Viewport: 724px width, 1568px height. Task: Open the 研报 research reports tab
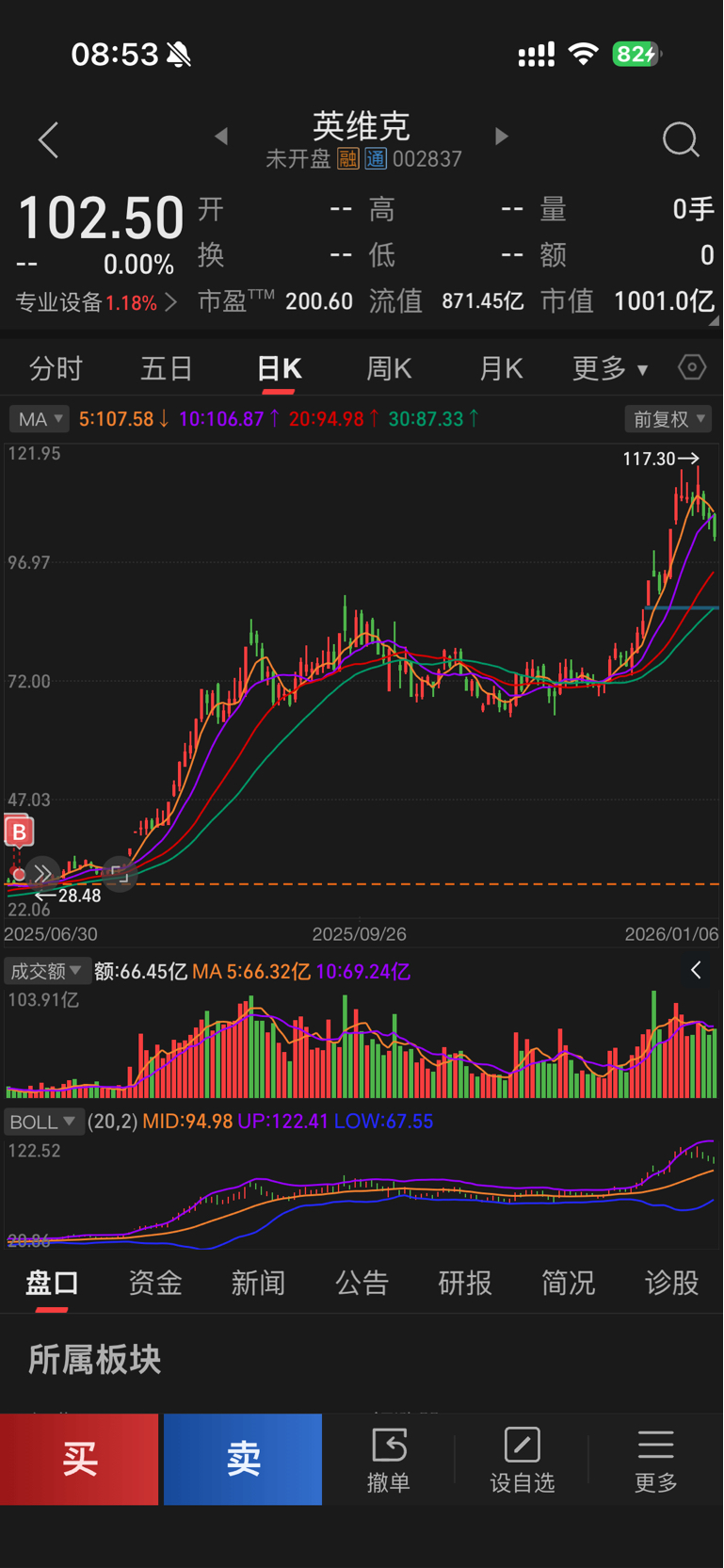coord(465,1283)
